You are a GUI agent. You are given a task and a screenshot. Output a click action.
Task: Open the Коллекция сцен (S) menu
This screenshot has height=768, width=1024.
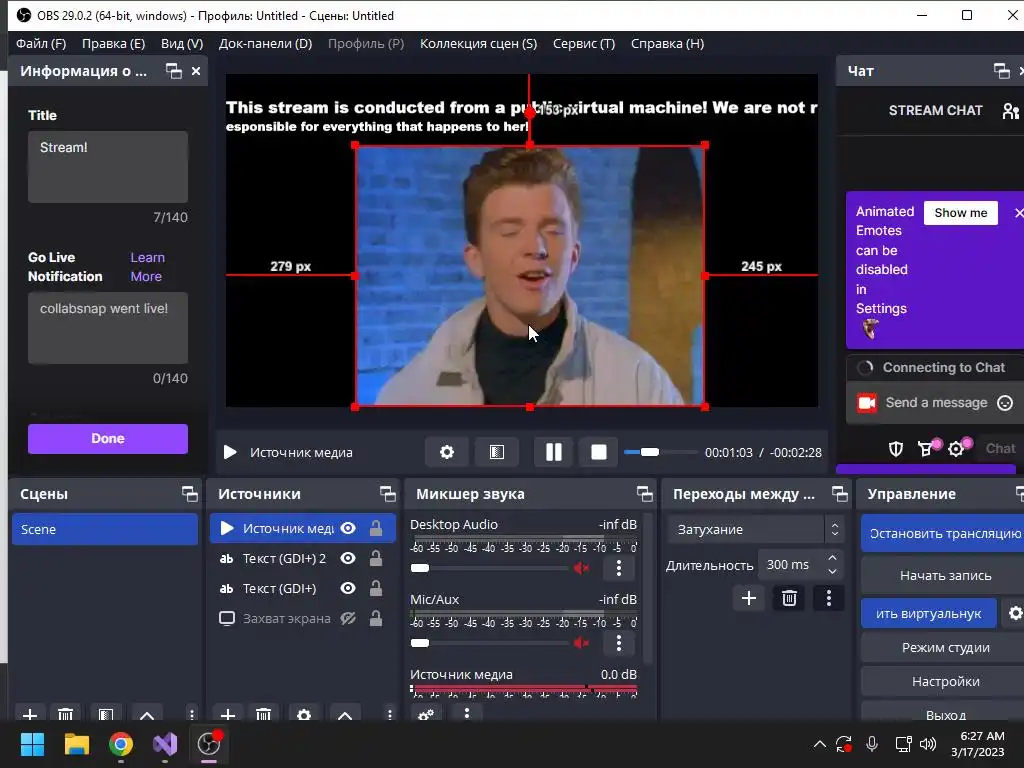(479, 44)
